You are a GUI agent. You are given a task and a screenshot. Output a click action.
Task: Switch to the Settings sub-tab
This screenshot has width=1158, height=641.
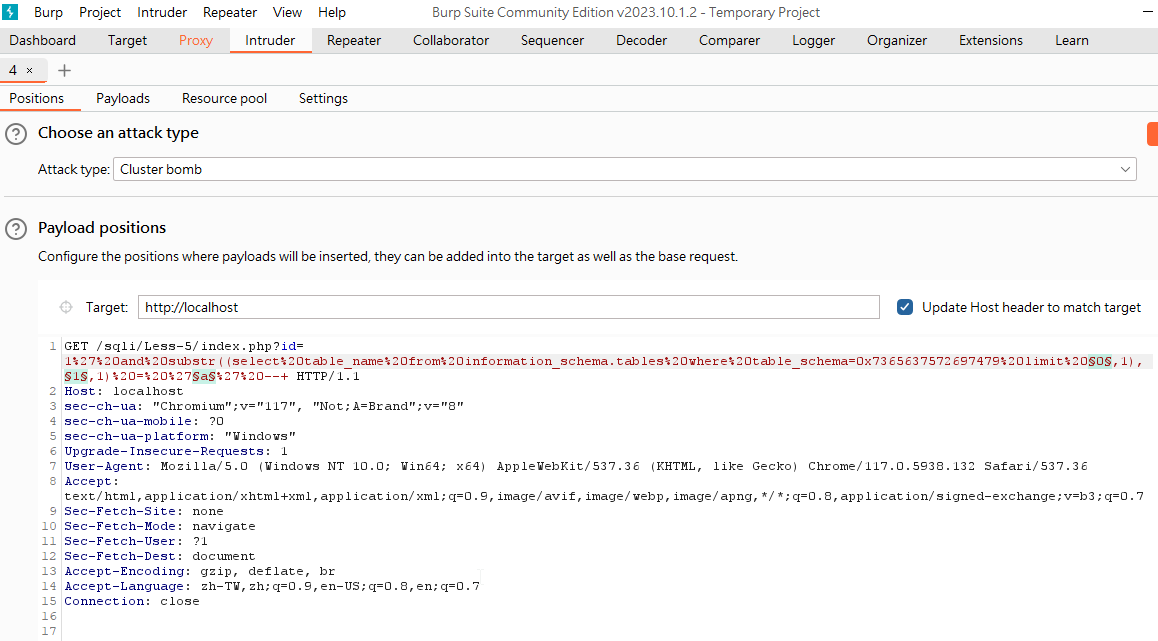pos(323,98)
